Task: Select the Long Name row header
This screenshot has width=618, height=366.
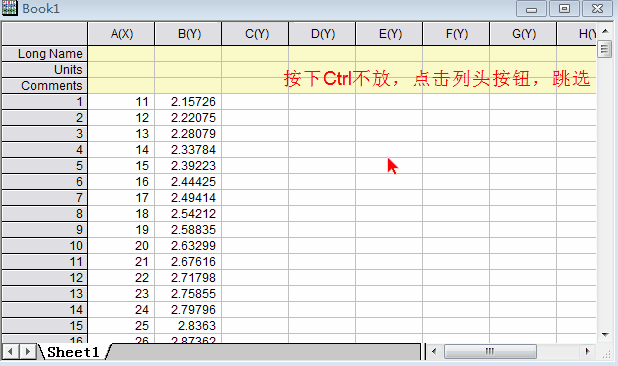Action: (45, 54)
